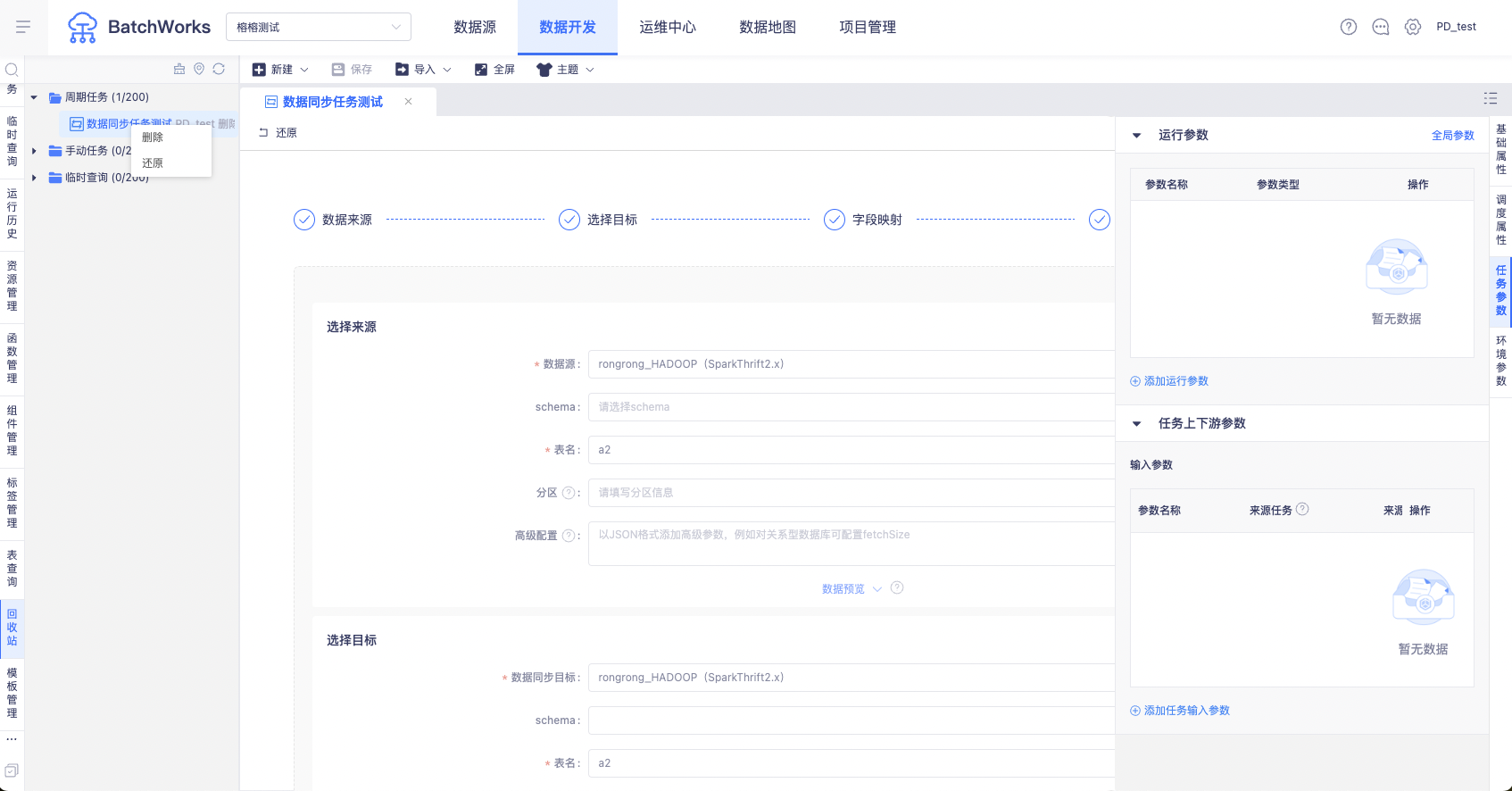Click the 来源任务 help question icon
Viewport: 1512px width, 791px height.
click(1302, 509)
